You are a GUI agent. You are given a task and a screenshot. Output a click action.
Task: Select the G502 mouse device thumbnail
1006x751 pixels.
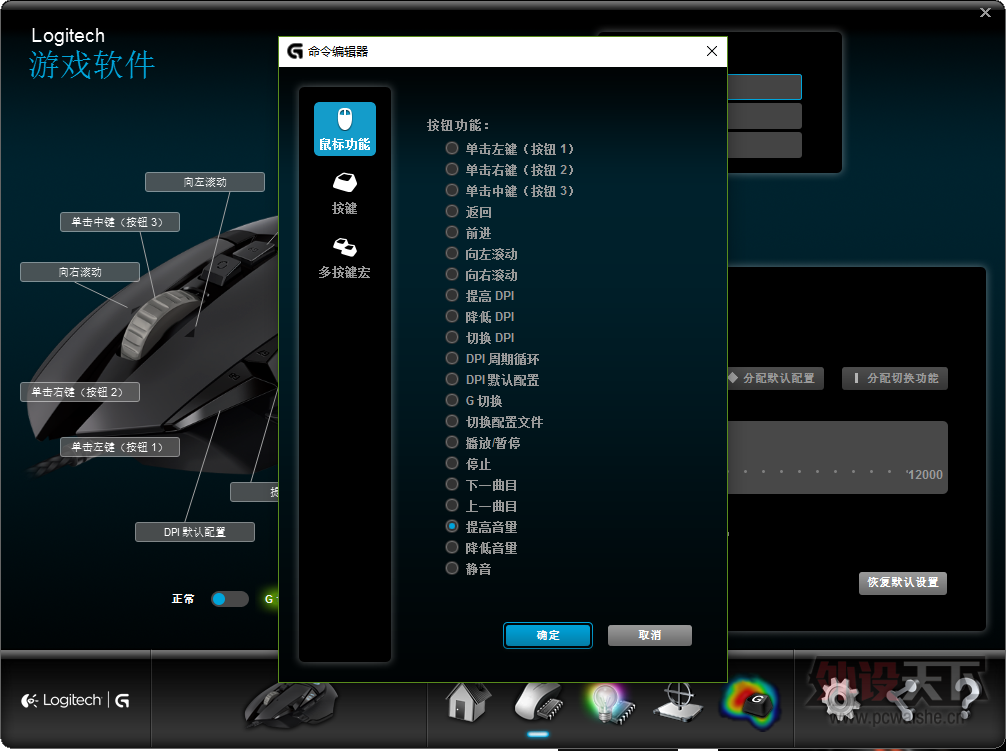(290, 704)
